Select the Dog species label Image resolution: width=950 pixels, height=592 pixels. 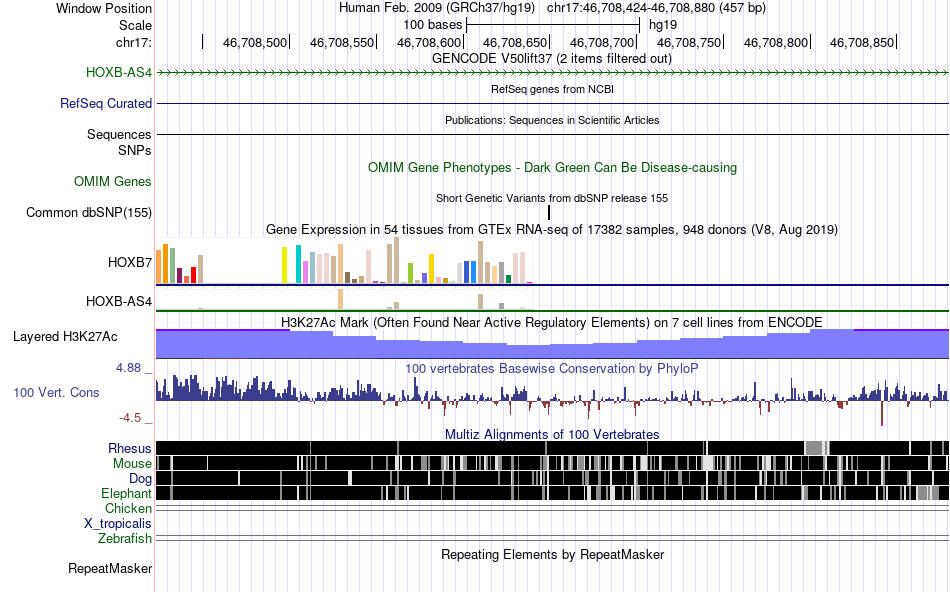(x=140, y=479)
